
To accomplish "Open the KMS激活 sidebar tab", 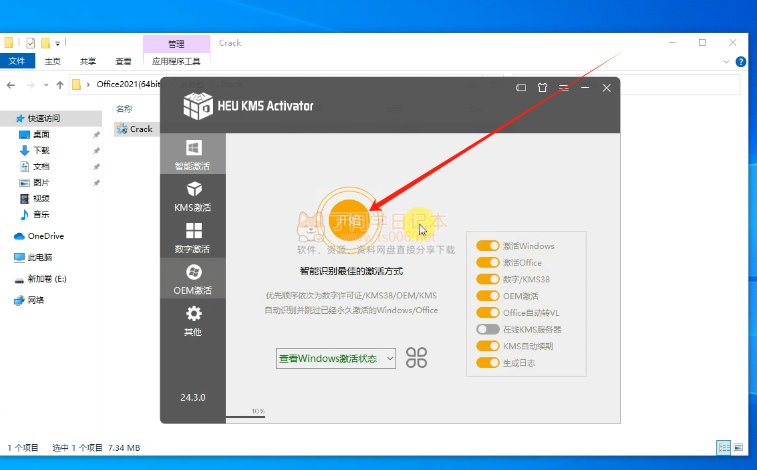I will coord(193,195).
